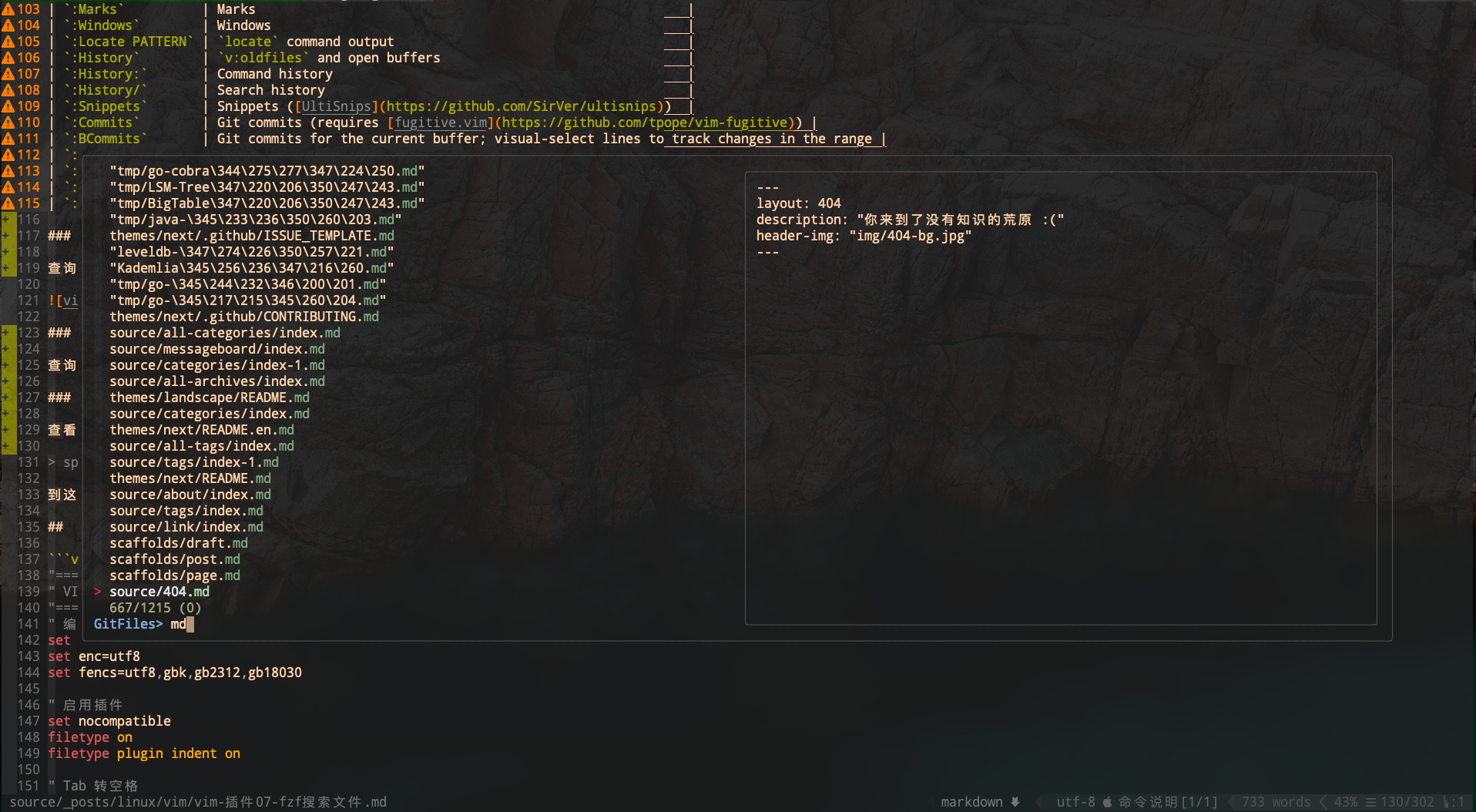
Task: Select the tmp/BigTable markdown file entry
Action: [x=267, y=203]
